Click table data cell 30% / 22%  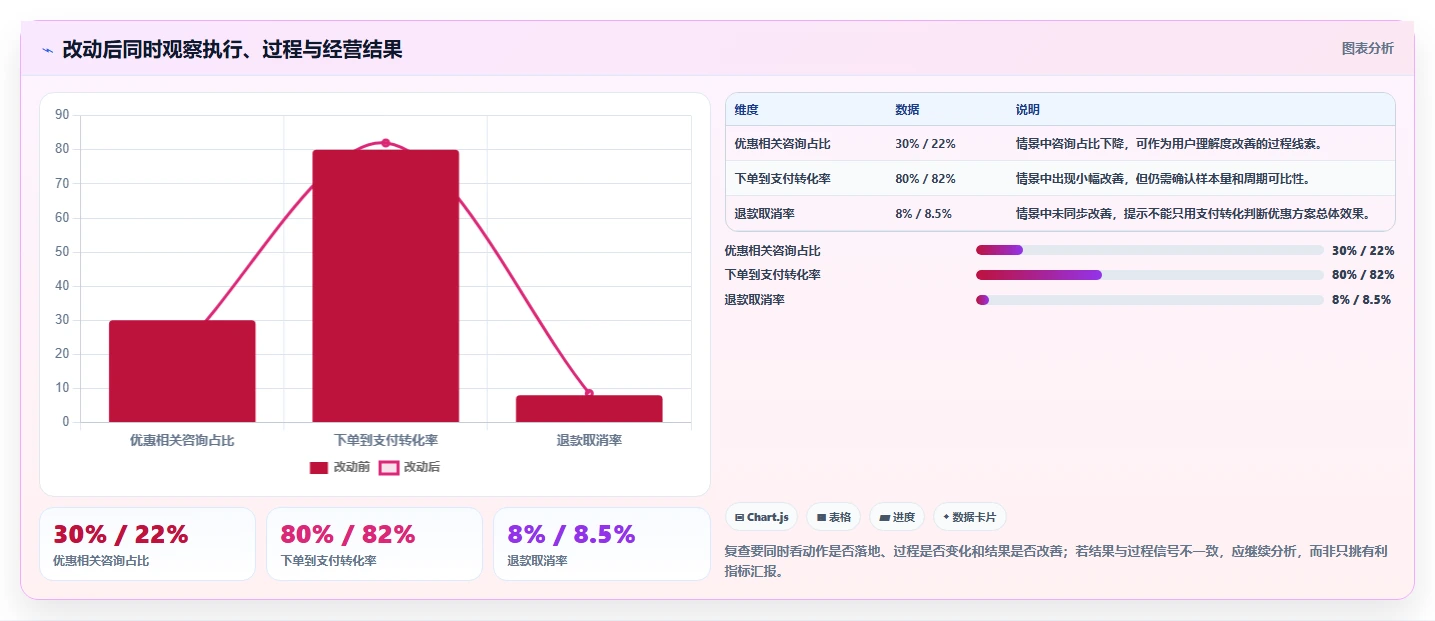pos(925,144)
